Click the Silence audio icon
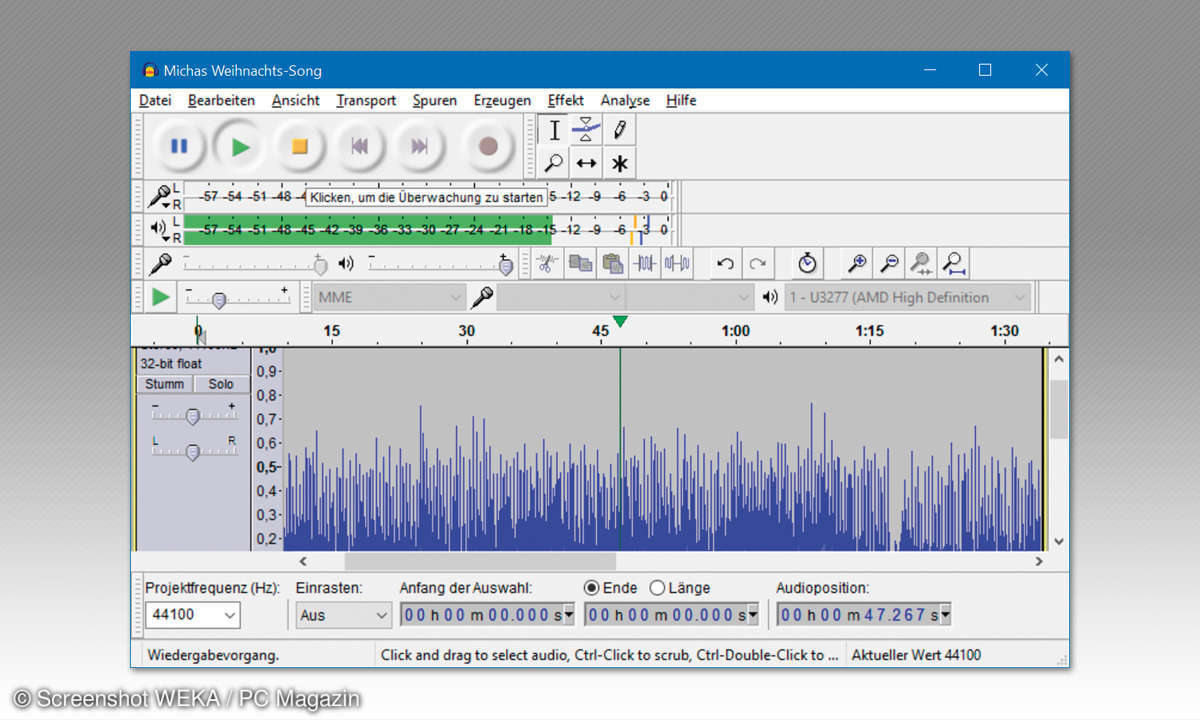1200x720 pixels. coord(677,264)
